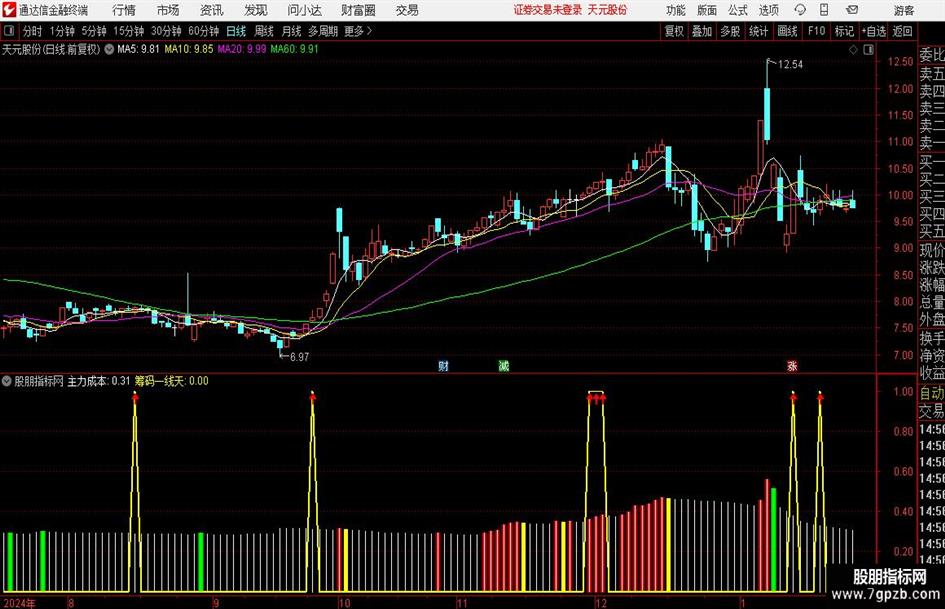Click the 自动 label in the right panel

pos(932,393)
